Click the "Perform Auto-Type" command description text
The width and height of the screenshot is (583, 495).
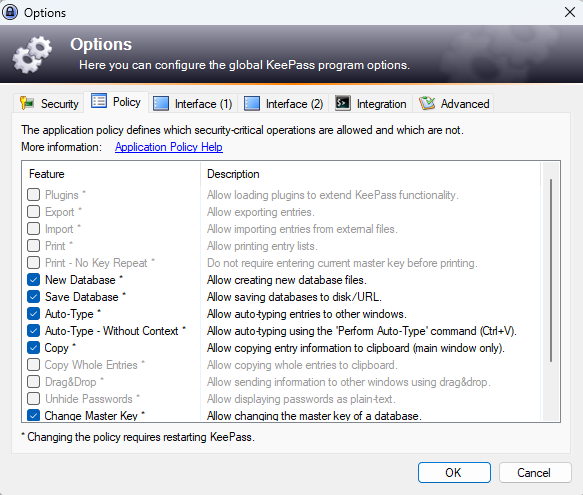pyautogui.click(x=362, y=331)
